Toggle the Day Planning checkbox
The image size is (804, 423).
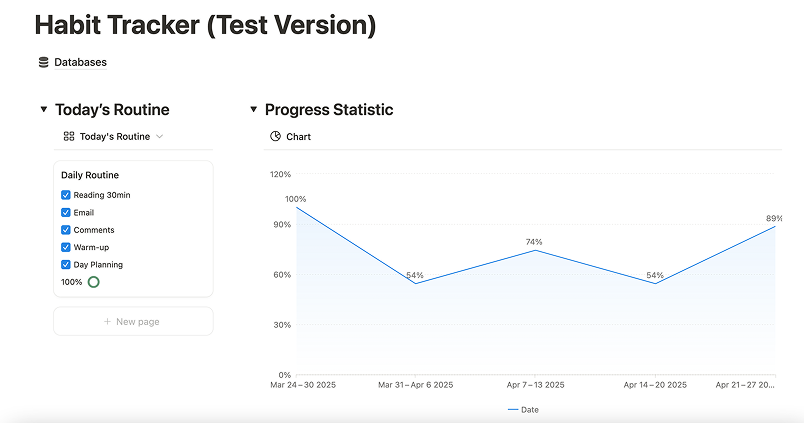(66, 265)
